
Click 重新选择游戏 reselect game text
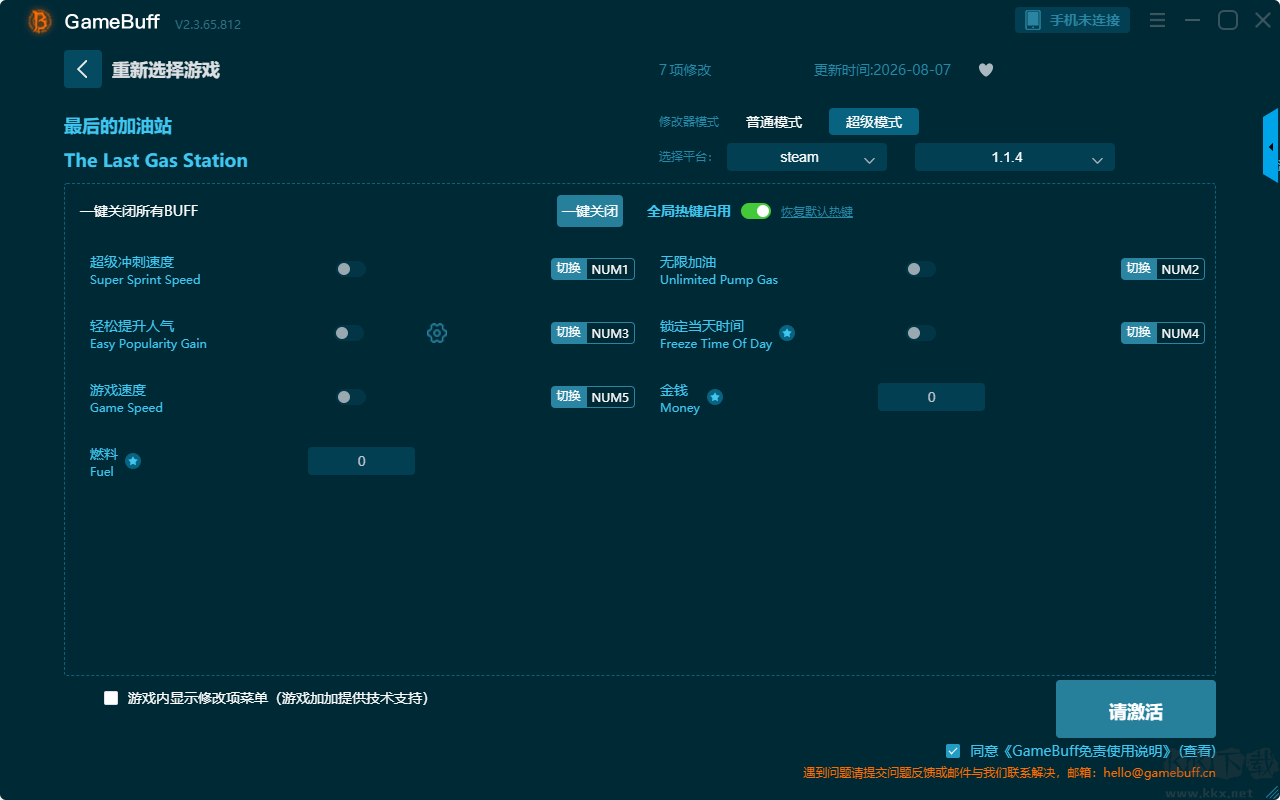click(166, 70)
